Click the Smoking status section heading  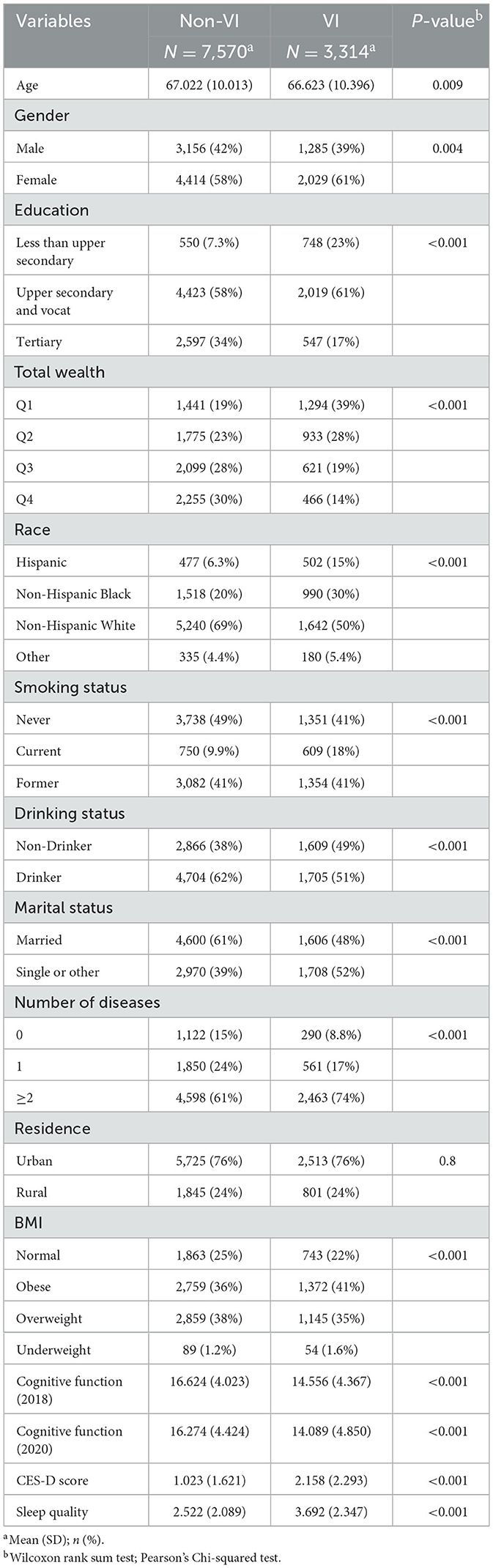pyautogui.click(x=70, y=687)
